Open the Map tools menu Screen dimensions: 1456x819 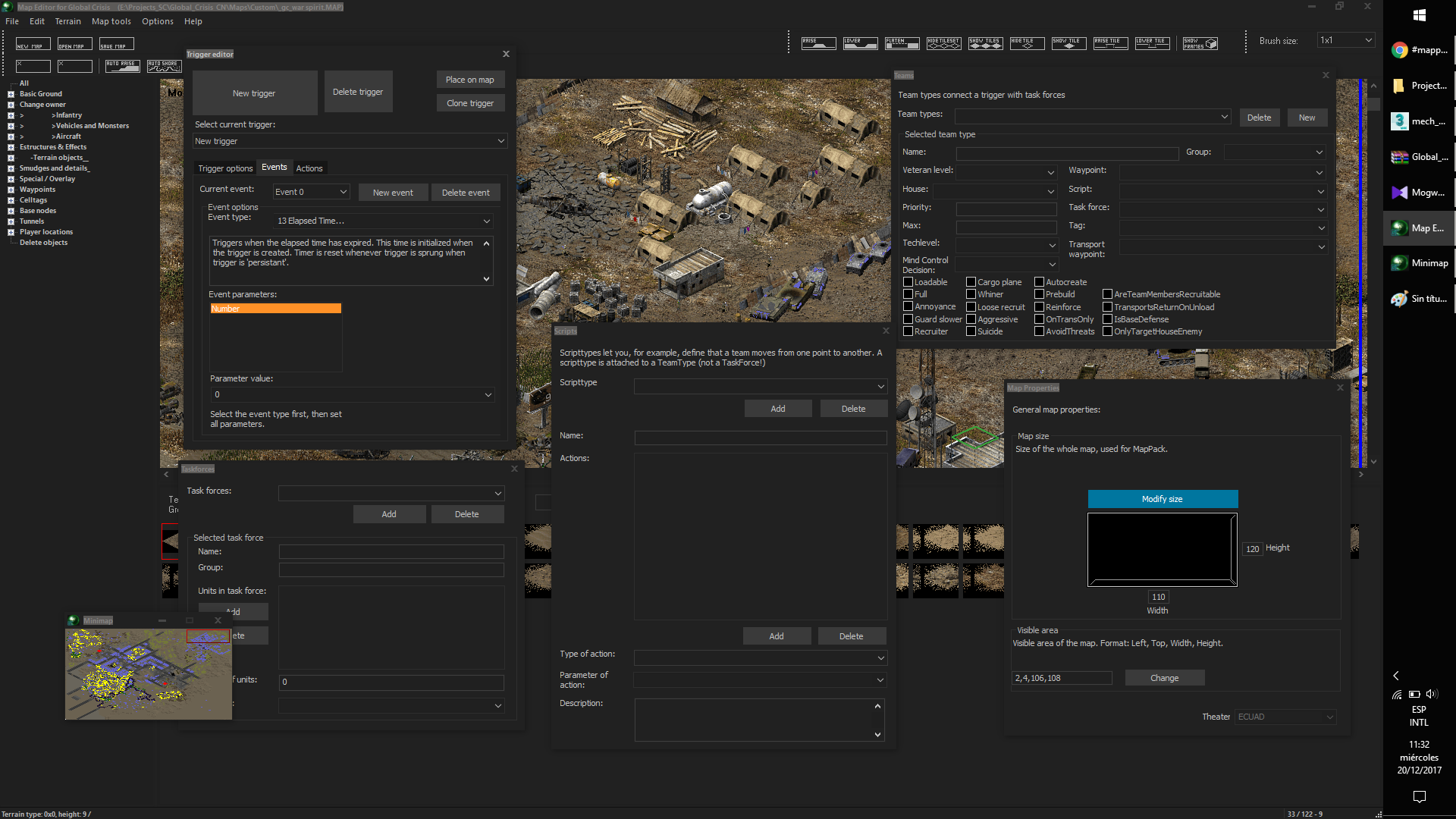click(111, 21)
